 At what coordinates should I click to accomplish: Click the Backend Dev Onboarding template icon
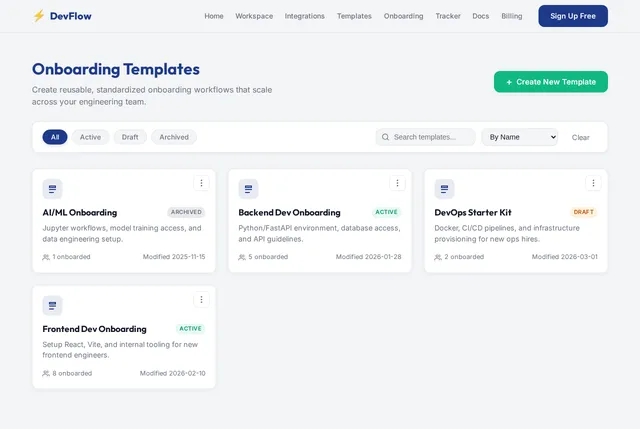point(248,189)
